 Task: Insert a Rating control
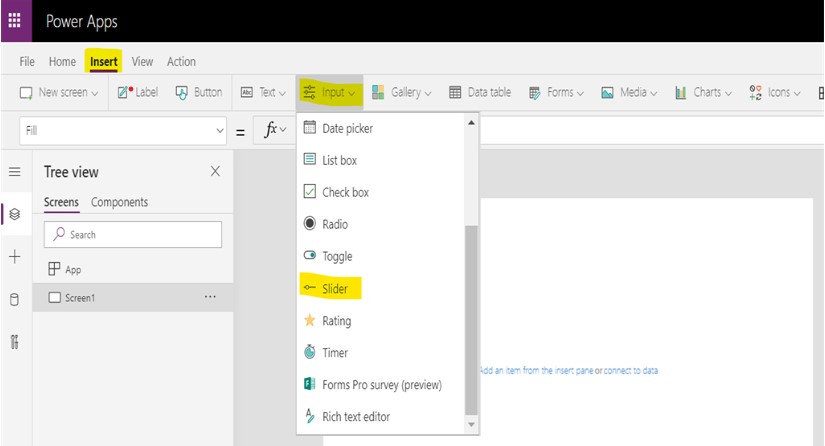pyautogui.click(x=381, y=320)
